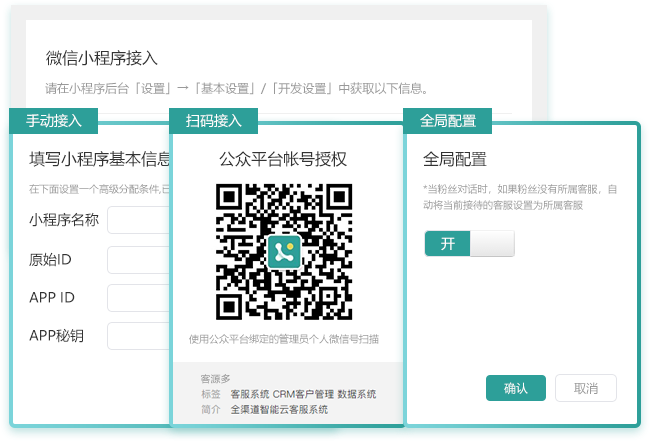Click the 确认 button
Viewport: 650px width, 441px height.
pos(516,388)
